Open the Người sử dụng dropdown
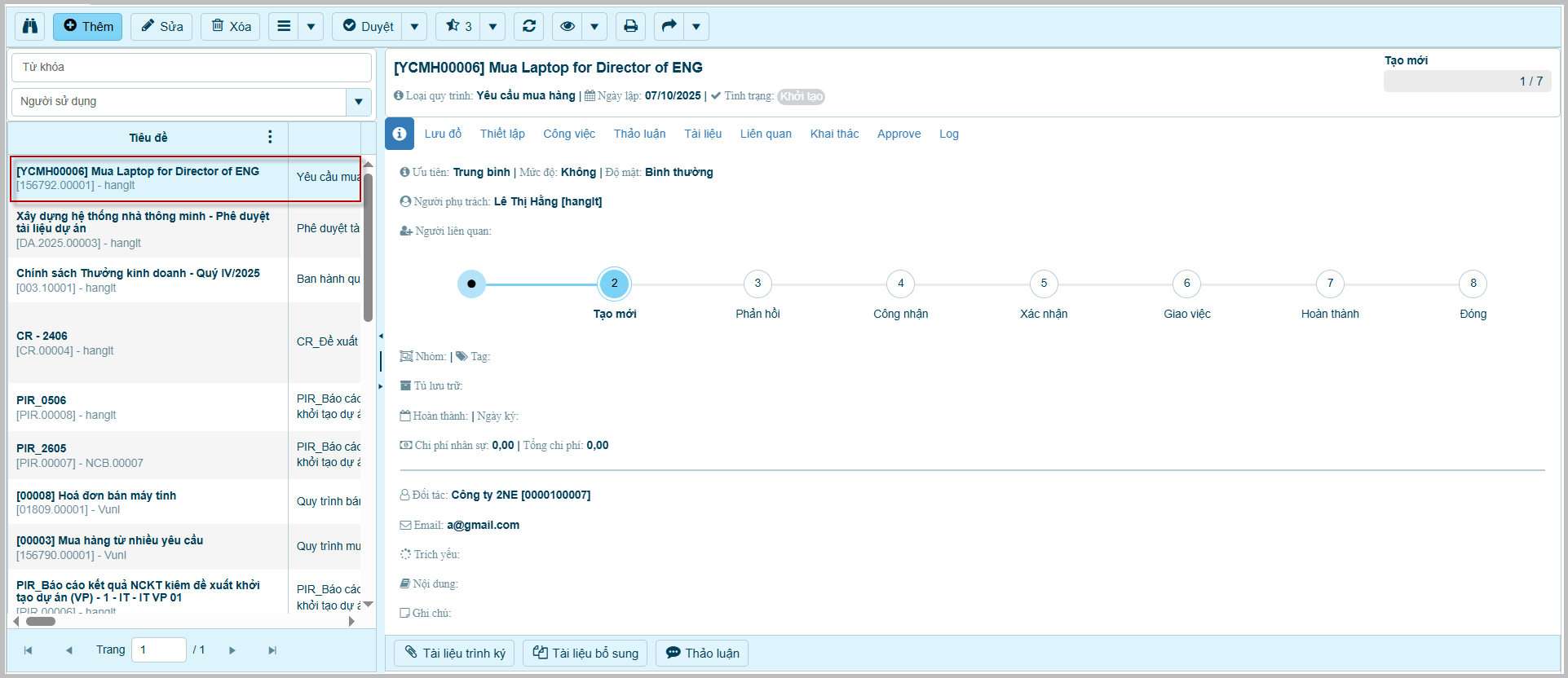Viewport: 1568px width, 678px height. tap(358, 102)
